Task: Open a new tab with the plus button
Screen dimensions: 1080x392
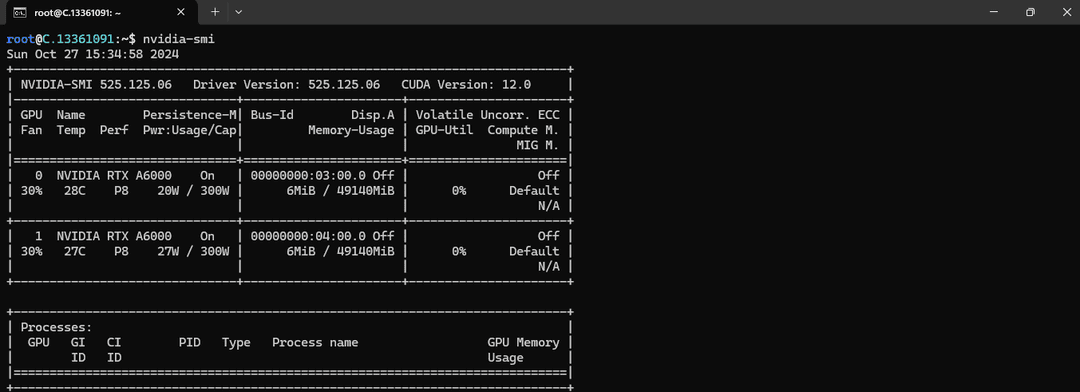Action: [215, 12]
